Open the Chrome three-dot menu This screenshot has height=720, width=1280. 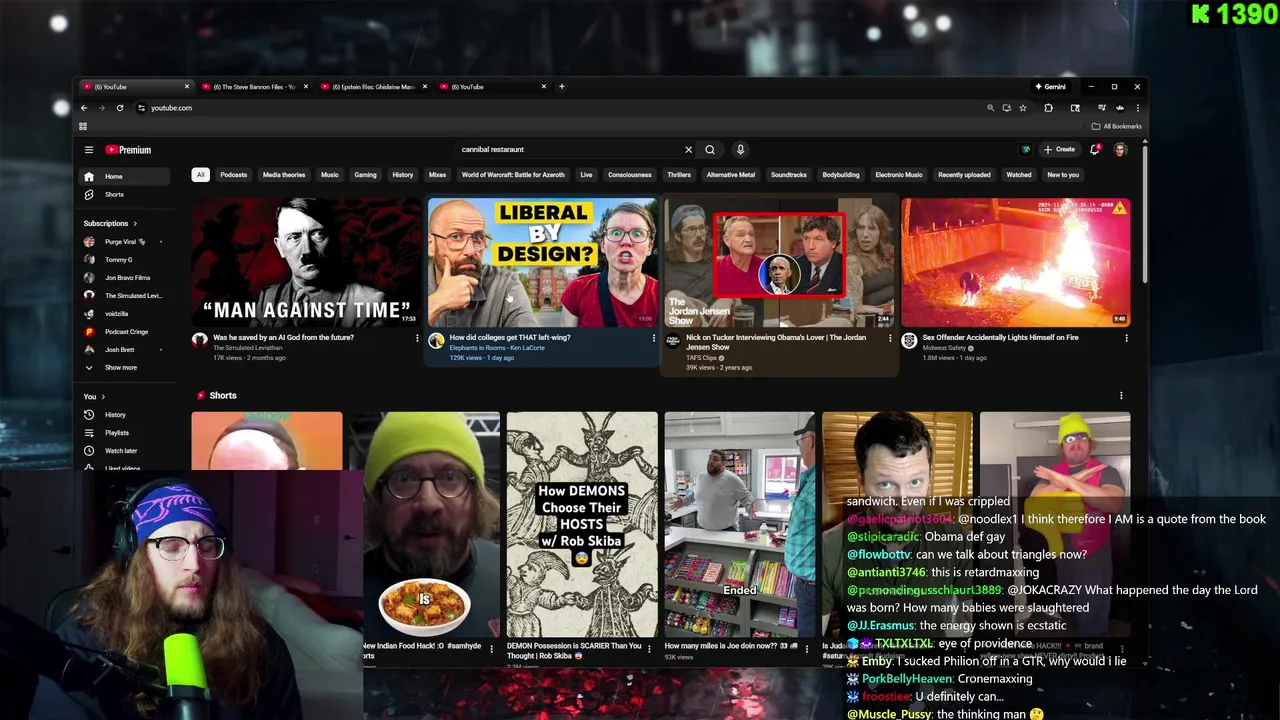[1137, 108]
